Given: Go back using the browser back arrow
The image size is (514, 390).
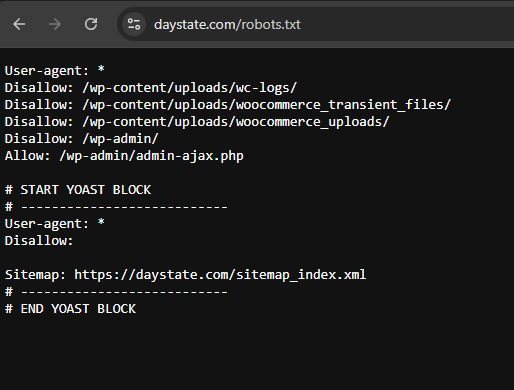Looking at the screenshot, I should point(19,24).
